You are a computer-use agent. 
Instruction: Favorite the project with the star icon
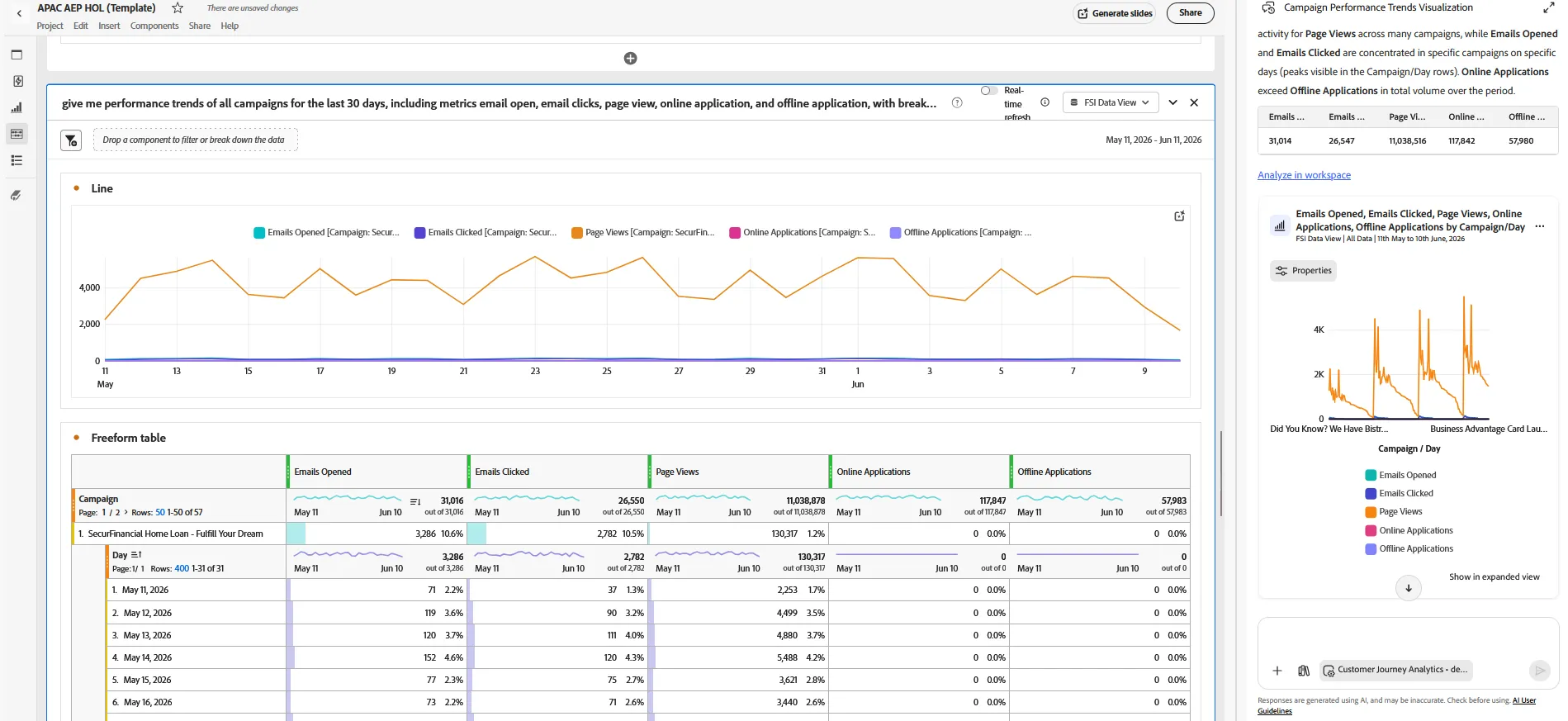pyautogui.click(x=178, y=8)
